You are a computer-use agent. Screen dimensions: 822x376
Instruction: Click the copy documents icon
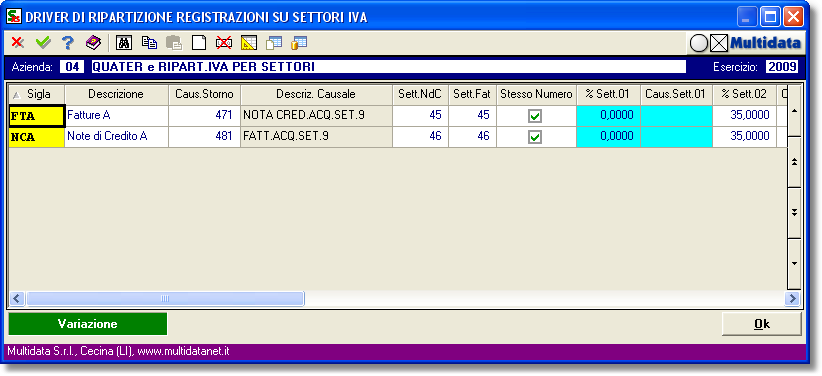click(x=149, y=42)
